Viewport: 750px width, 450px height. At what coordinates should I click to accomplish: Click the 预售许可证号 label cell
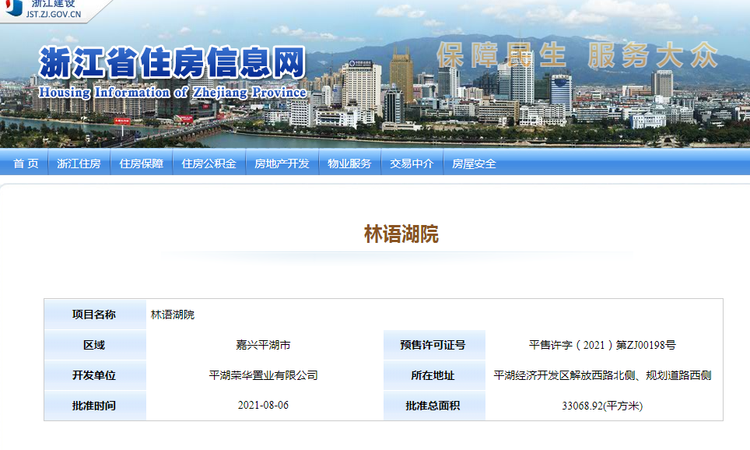coord(434,345)
